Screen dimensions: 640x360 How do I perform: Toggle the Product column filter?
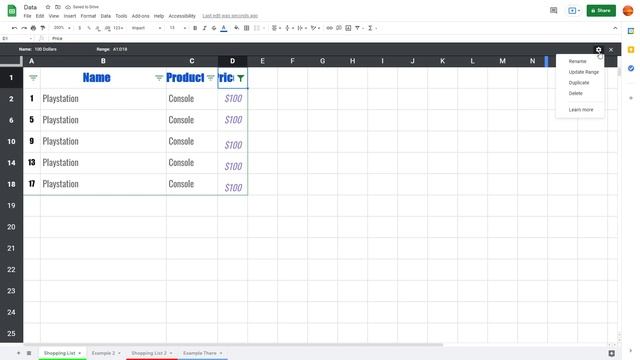click(210, 78)
